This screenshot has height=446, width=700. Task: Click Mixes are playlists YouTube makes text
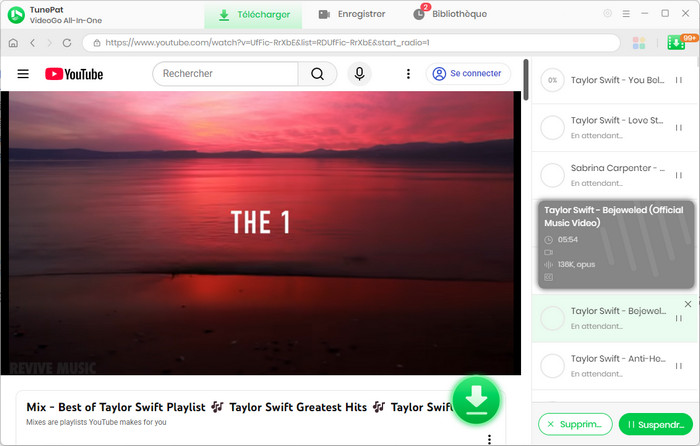click(96, 422)
